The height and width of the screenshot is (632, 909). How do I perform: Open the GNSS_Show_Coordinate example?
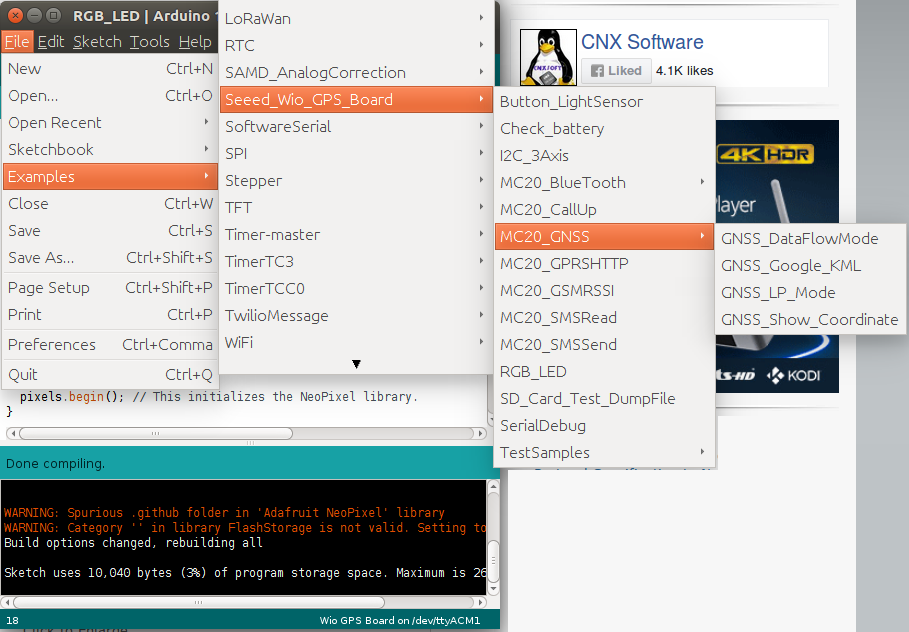[x=810, y=319]
